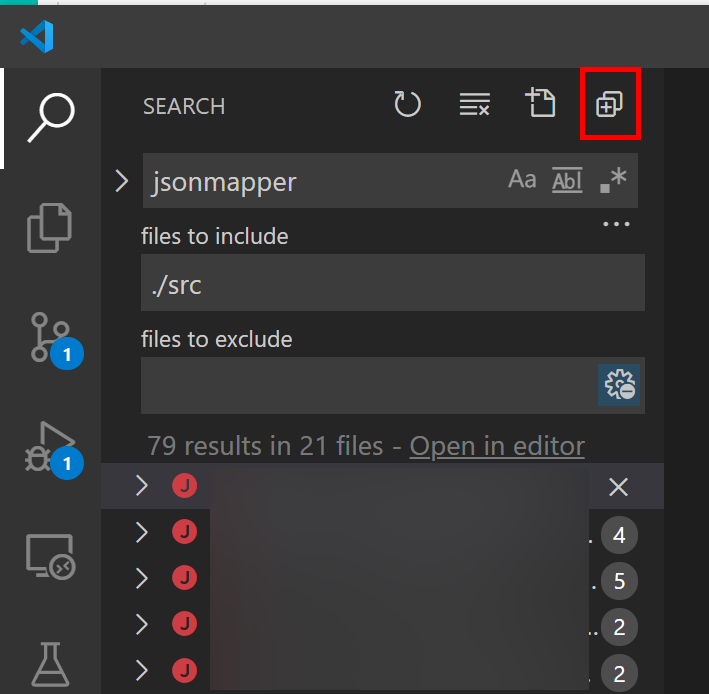Image resolution: width=709 pixels, height=694 pixels.
Task: Expand the file result with 5 matches
Action: pos(142,578)
